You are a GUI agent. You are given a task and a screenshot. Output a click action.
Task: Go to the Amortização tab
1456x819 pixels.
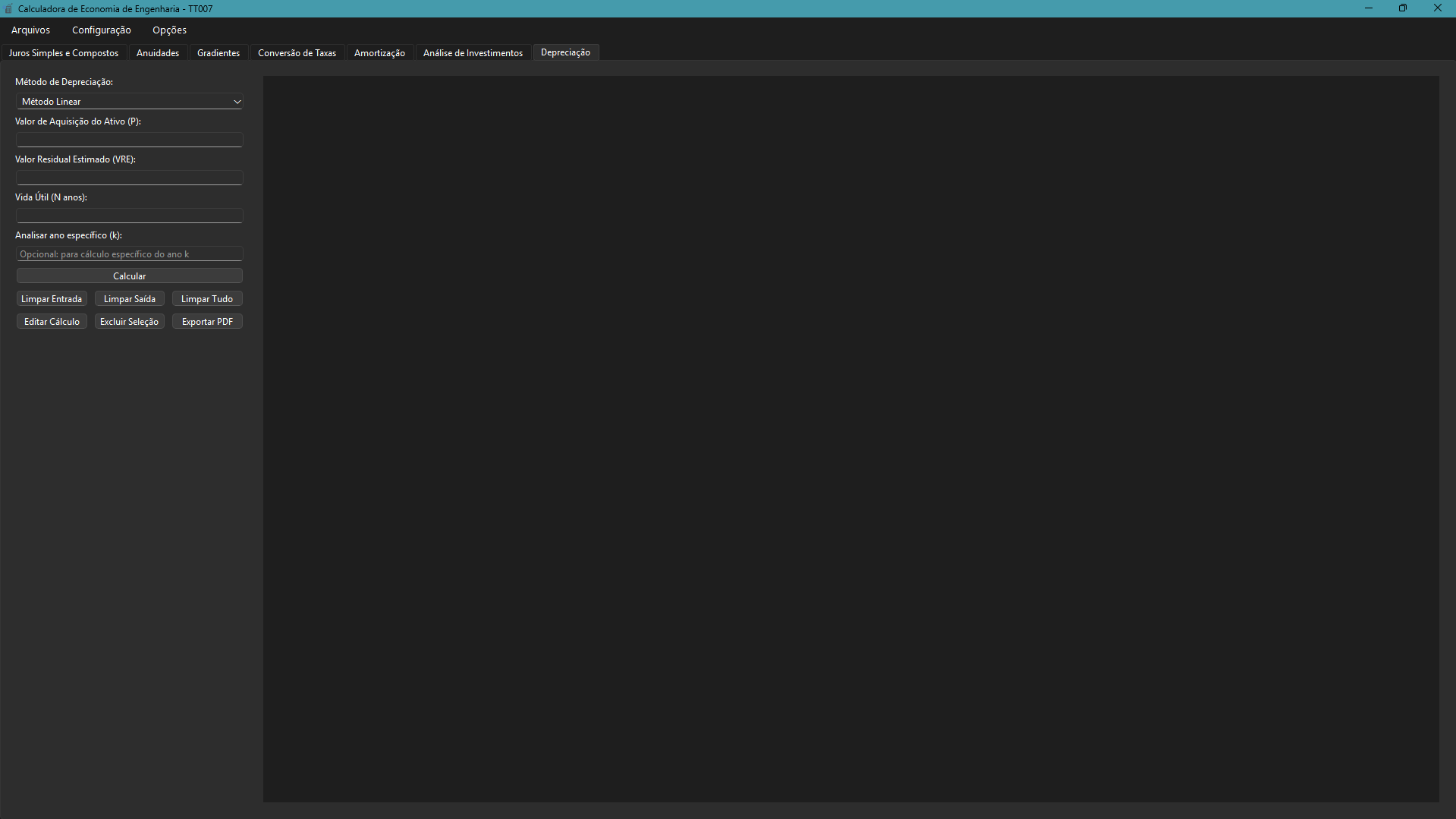pyautogui.click(x=379, y=53)
